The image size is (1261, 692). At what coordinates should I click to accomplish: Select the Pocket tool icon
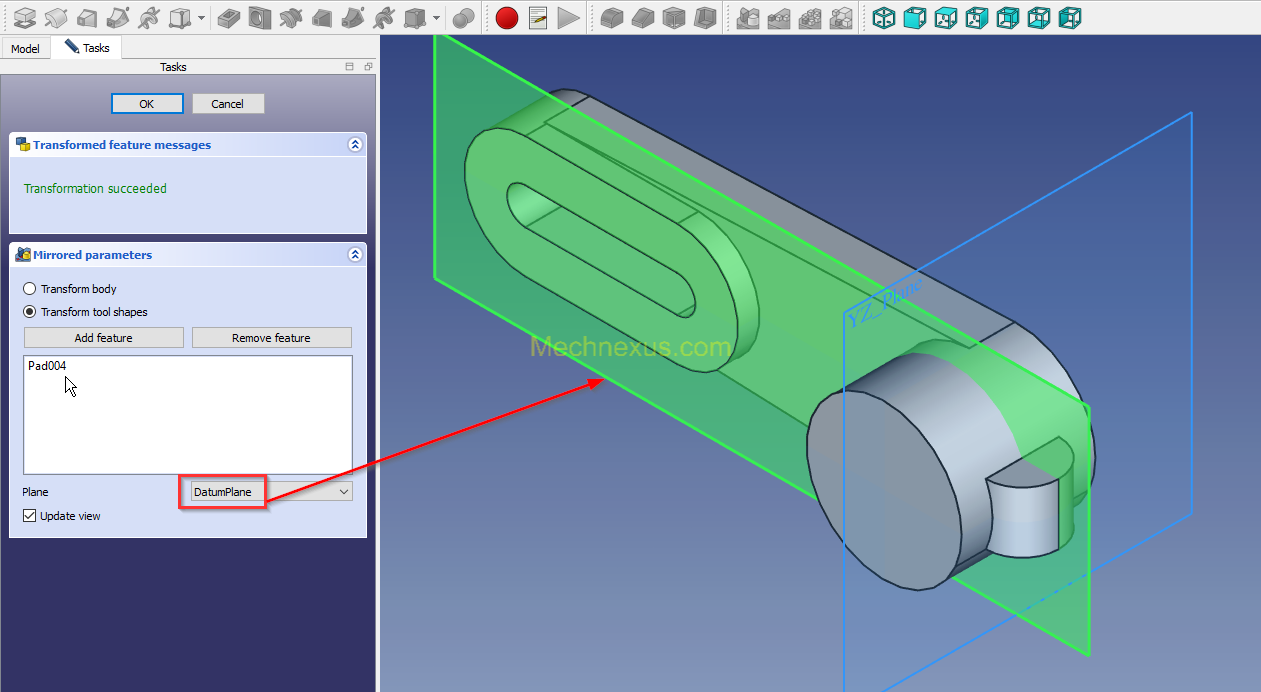pyautogui.click(x=229, y=17)
